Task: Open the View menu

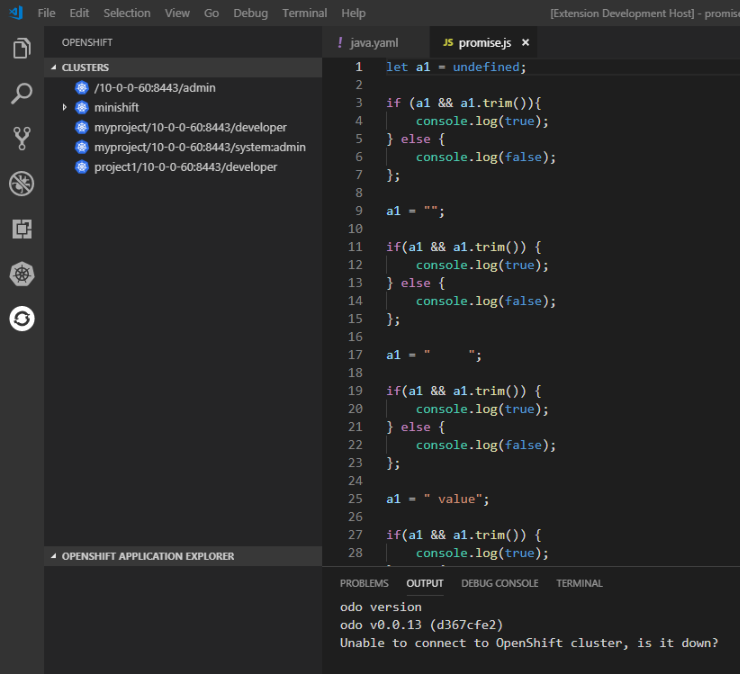Action: tap(177, 13)
